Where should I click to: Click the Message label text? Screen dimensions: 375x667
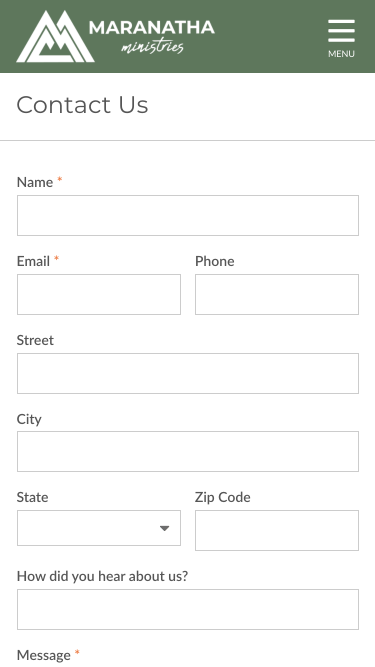coord(43,655)
